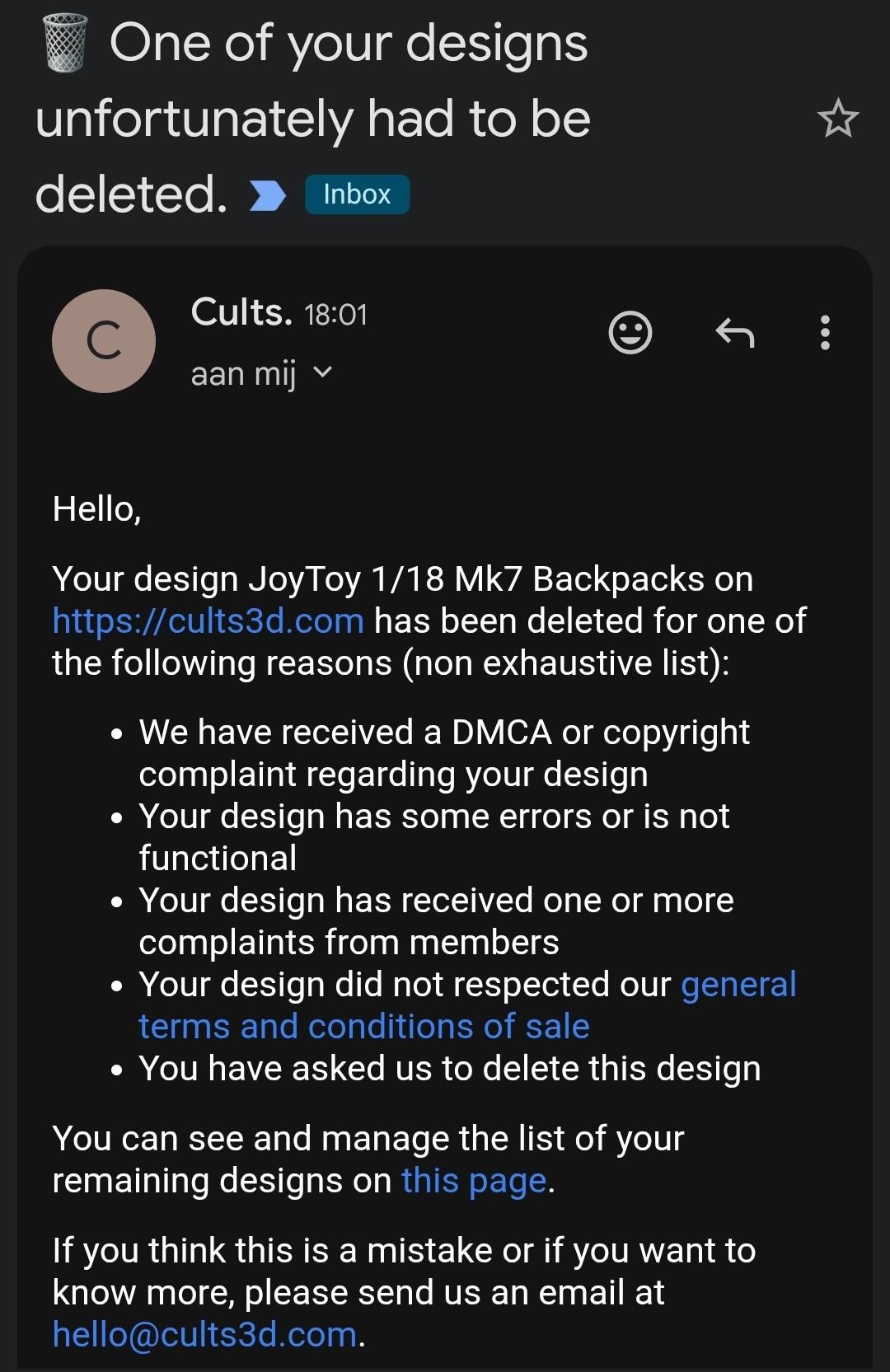This screenshot has width=890, height=1372.
Task: Tap the 18:01 timestamp
Action: [x=335, y=315]
